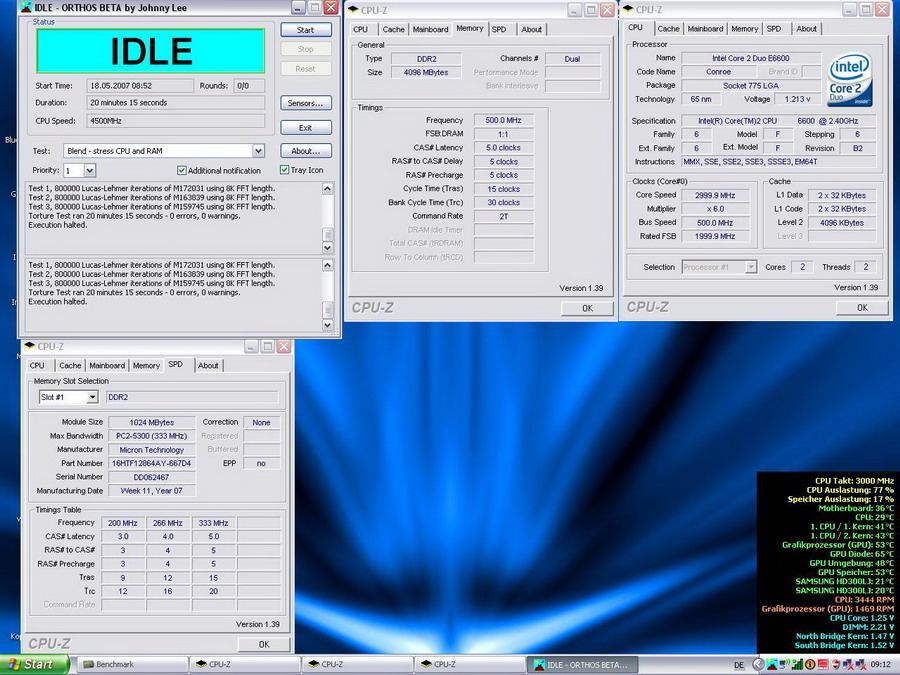Click lower Orthos log scroll-up arrow
Screen dimensions: 900x675
pos(327,265)
